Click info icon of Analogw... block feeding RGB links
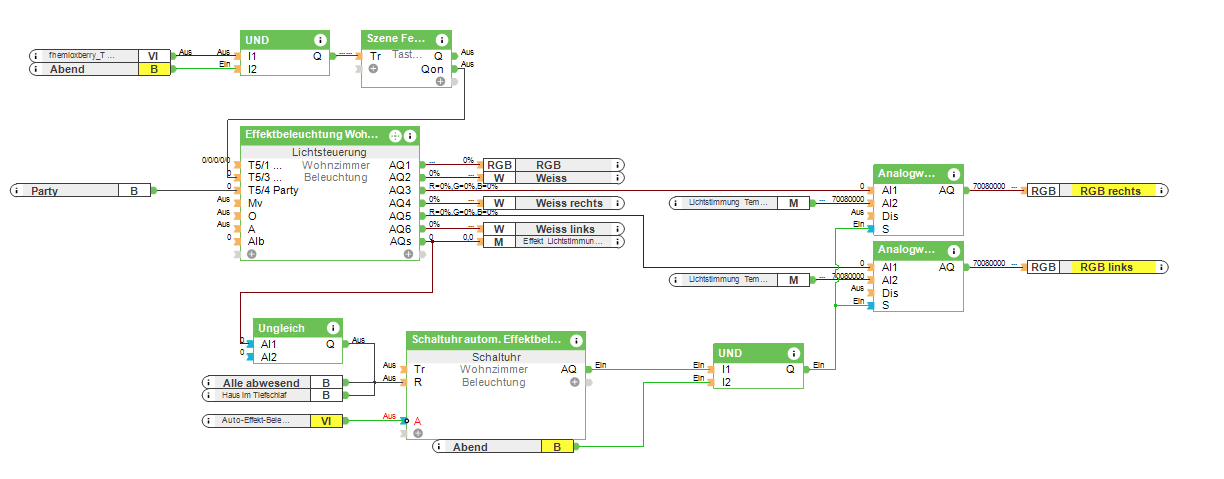 (952, 251)
